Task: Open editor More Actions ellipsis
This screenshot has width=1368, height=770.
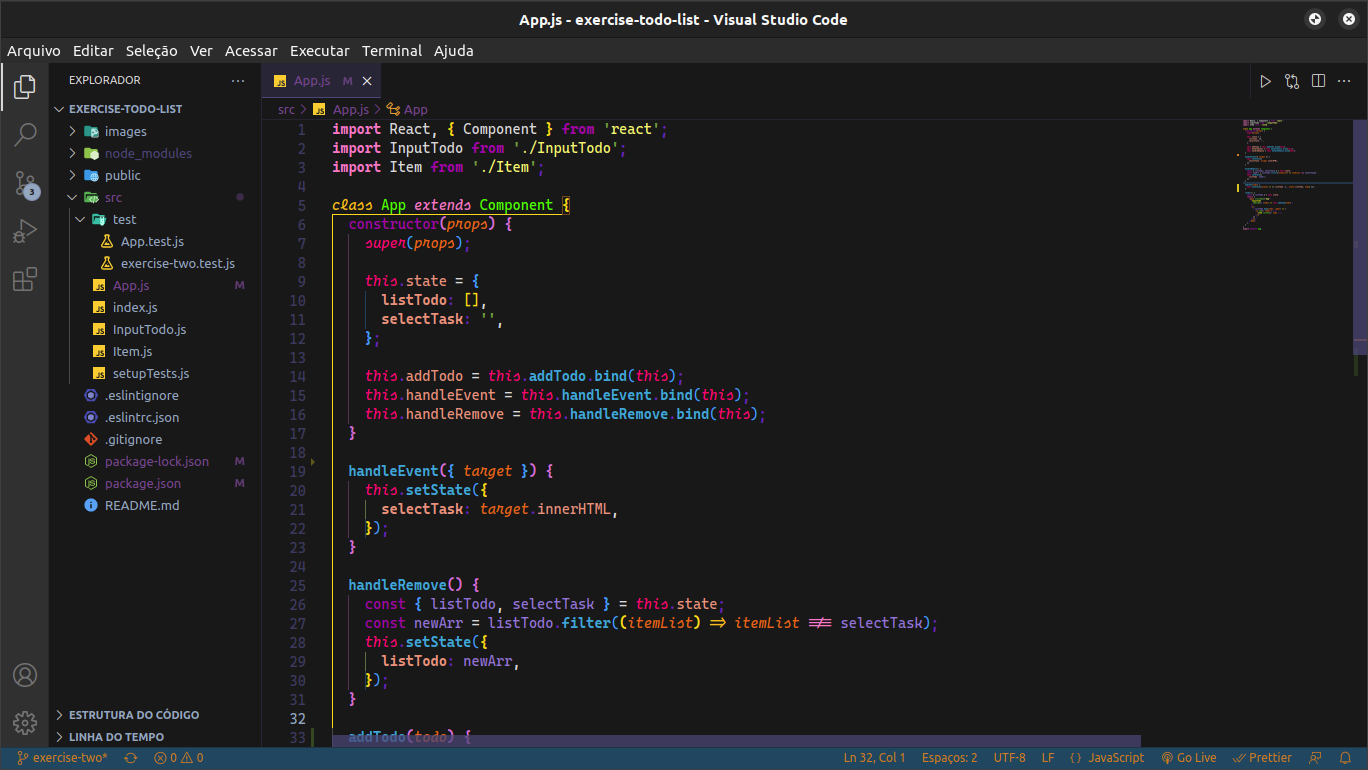Action: pyautogui.click(x=1344, y=81)
